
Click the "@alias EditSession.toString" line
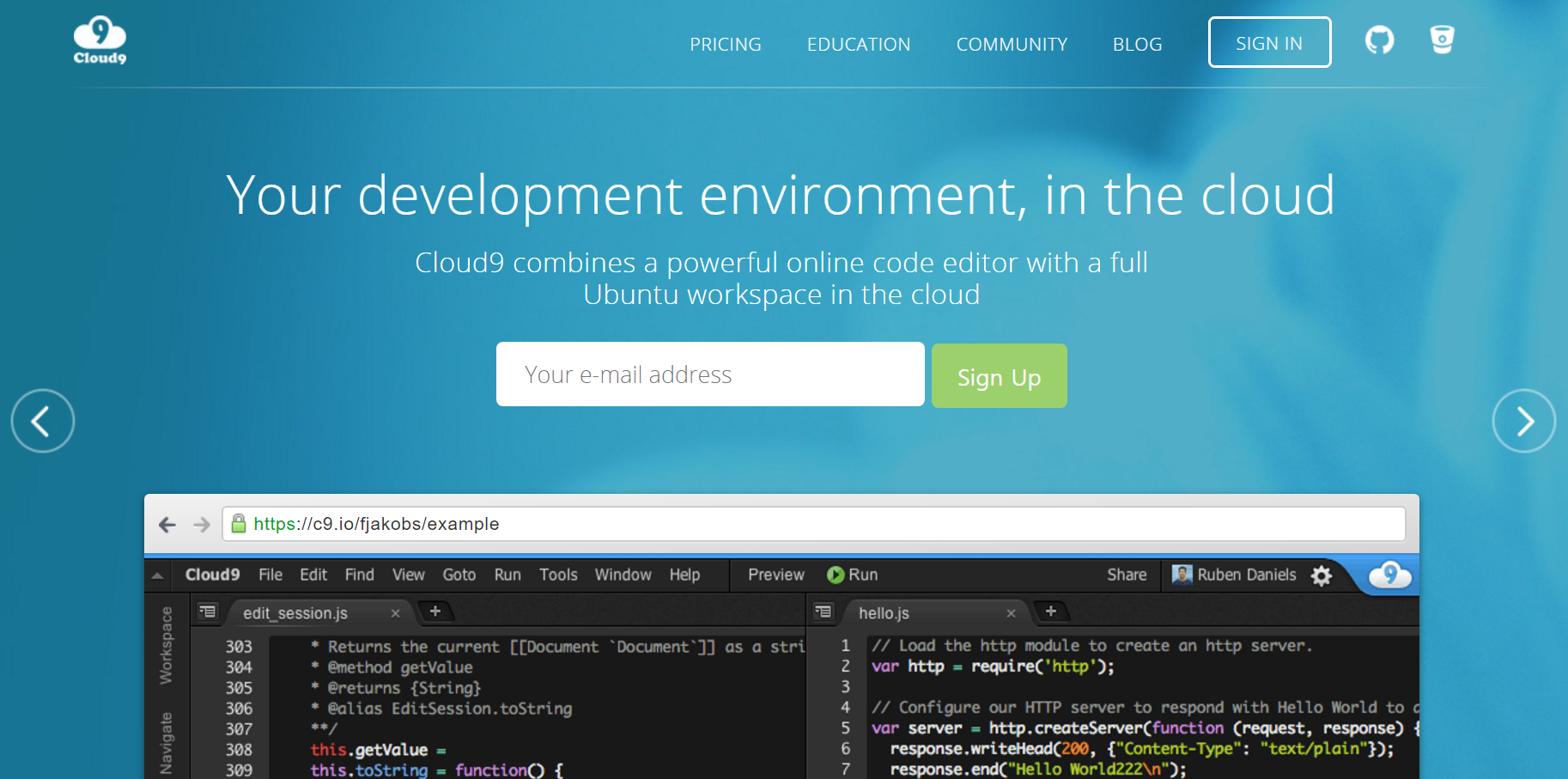click(441, 709)
